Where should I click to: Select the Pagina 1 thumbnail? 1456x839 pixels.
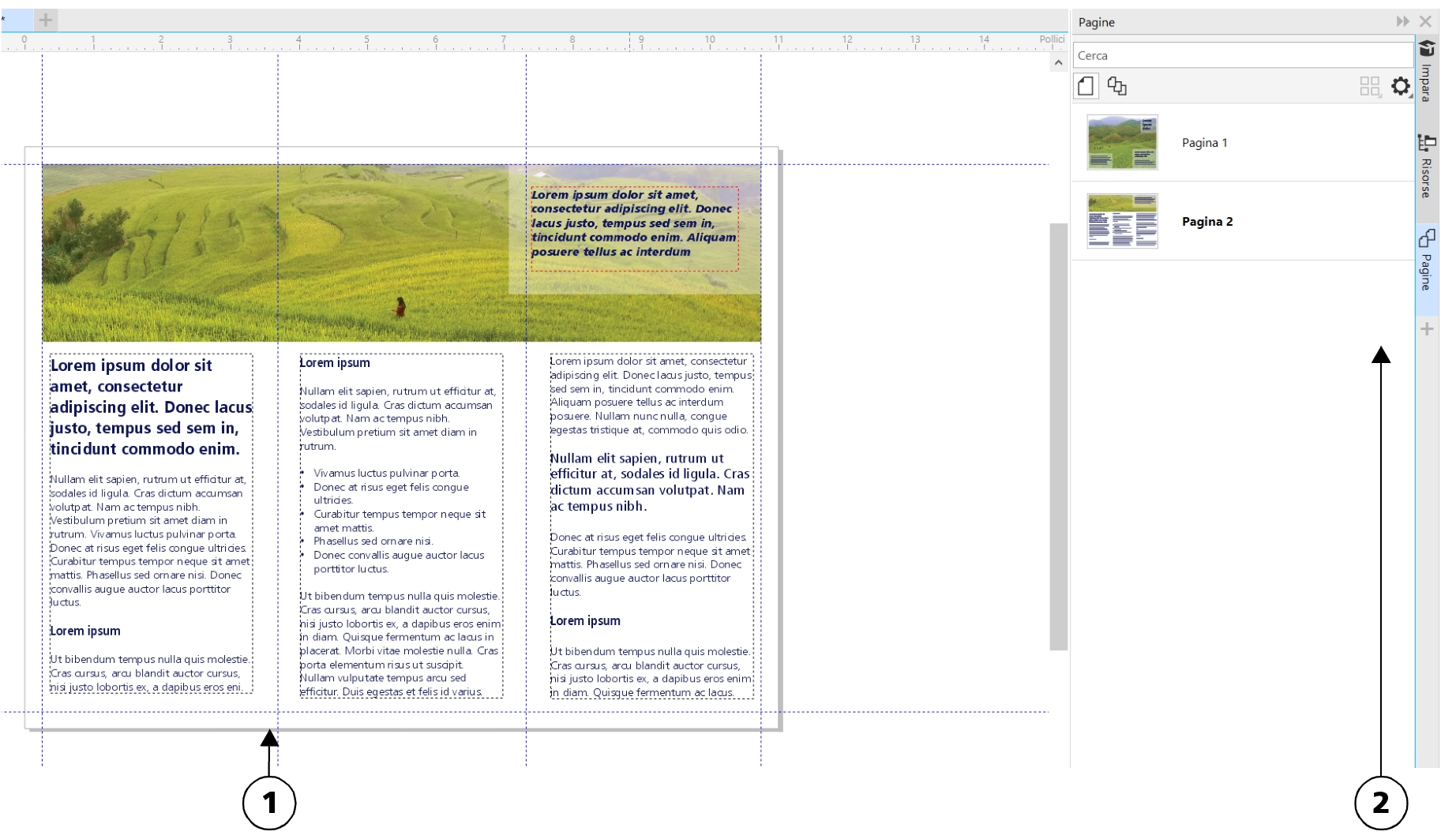pyautogui.click(x=1122, y=143)
